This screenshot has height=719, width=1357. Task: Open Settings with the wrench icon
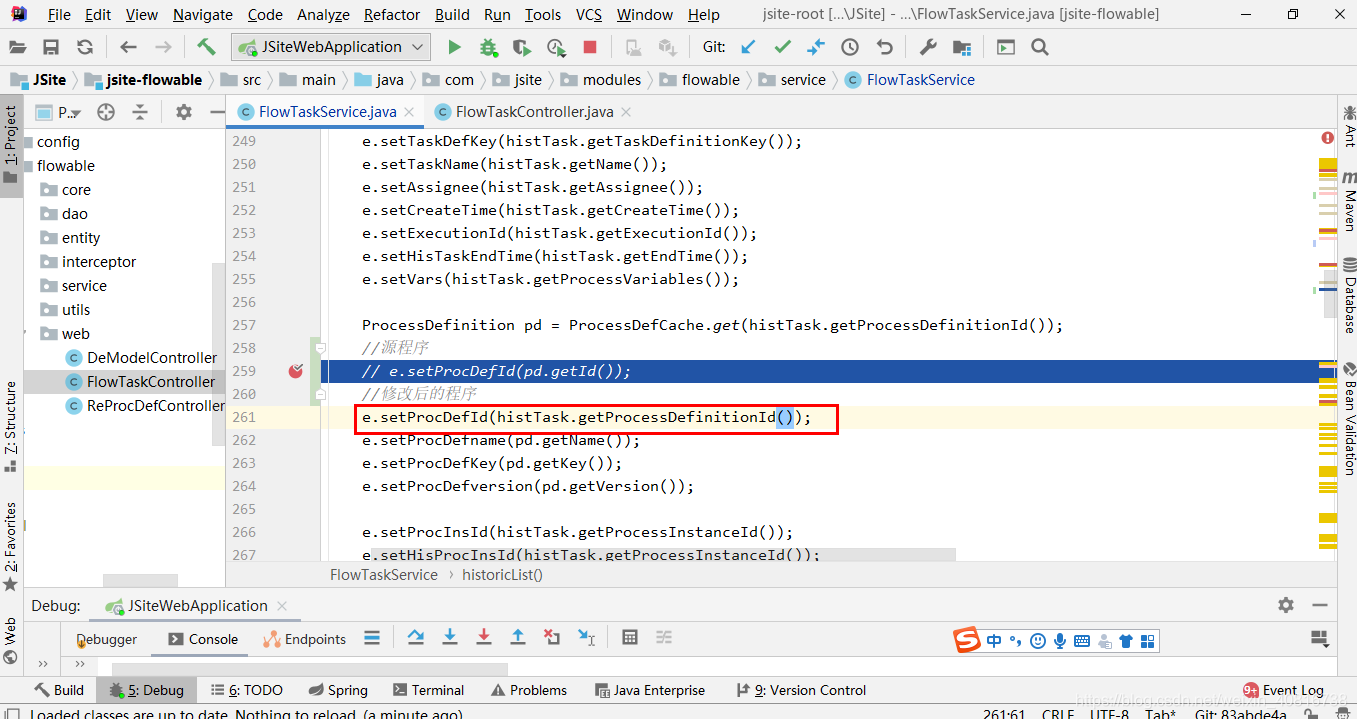point(928,47)
